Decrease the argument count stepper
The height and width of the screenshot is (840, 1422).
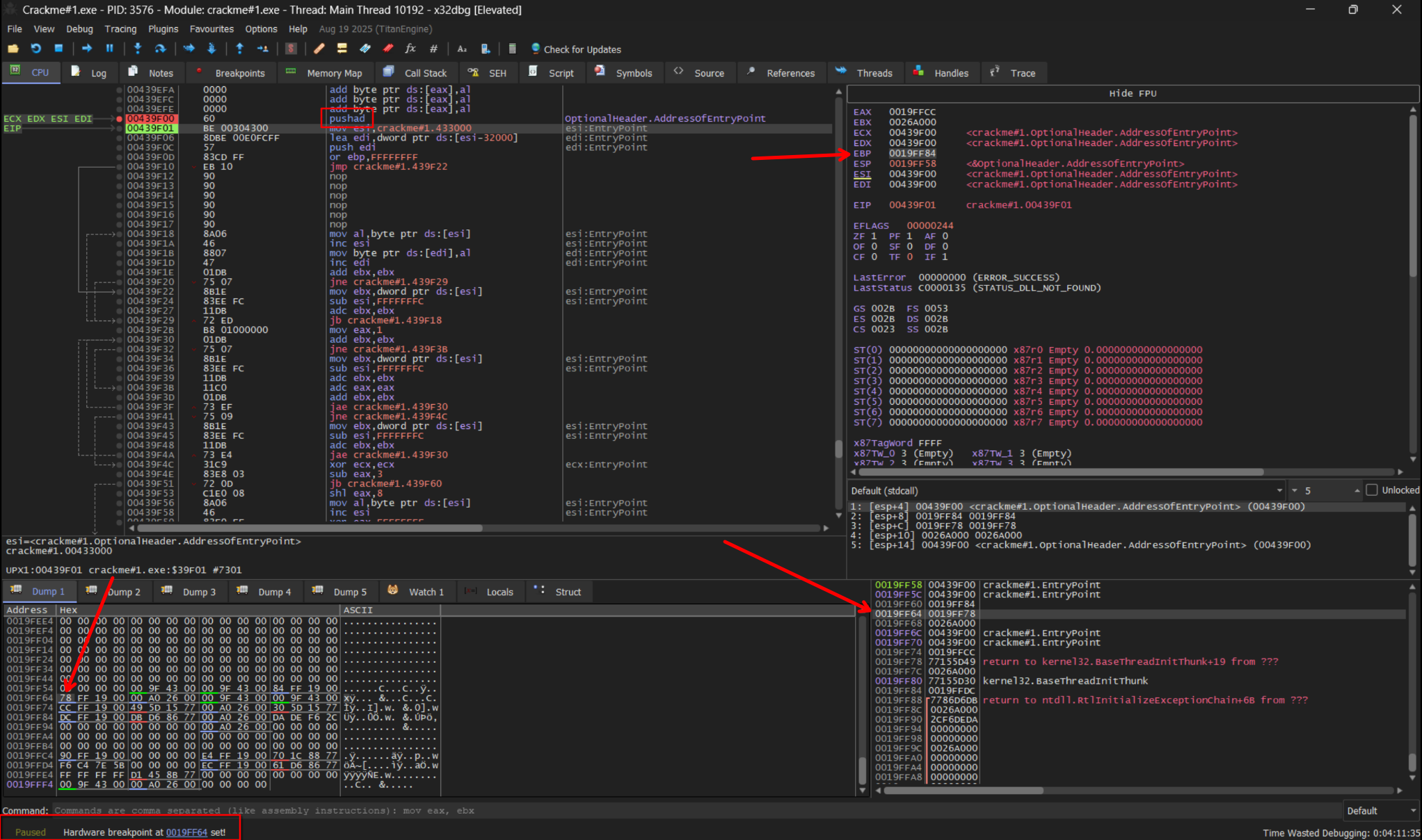1295,491
